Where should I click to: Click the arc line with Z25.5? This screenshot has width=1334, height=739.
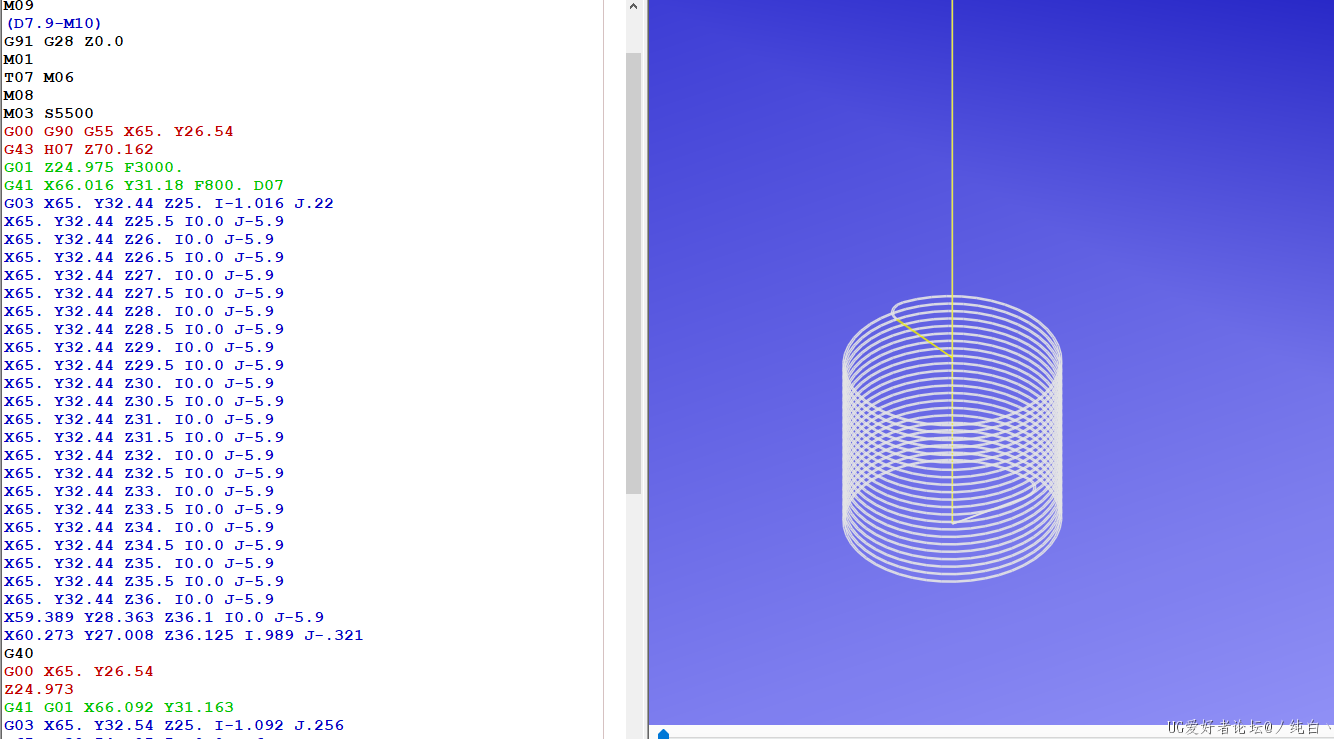point(144,221)
